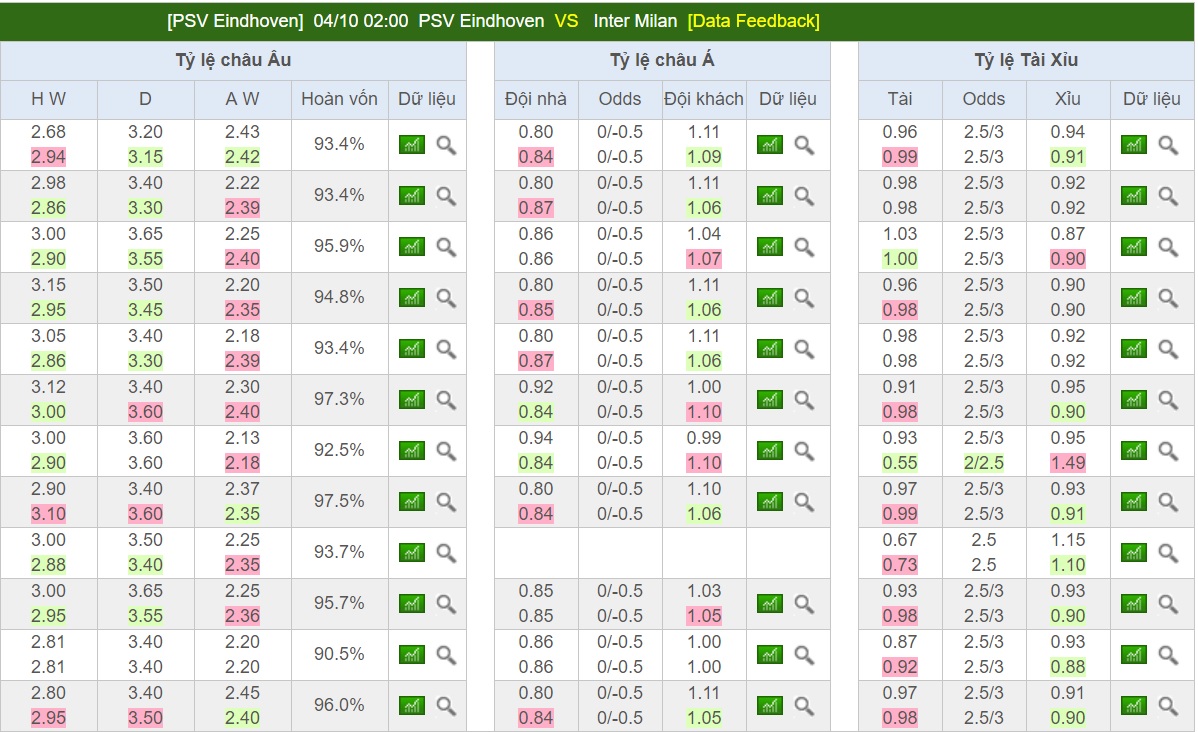Open chart icon in the 97.3% payout row
The width and height of the screenshot is (1198, 732).
click(x=412, y=400)
